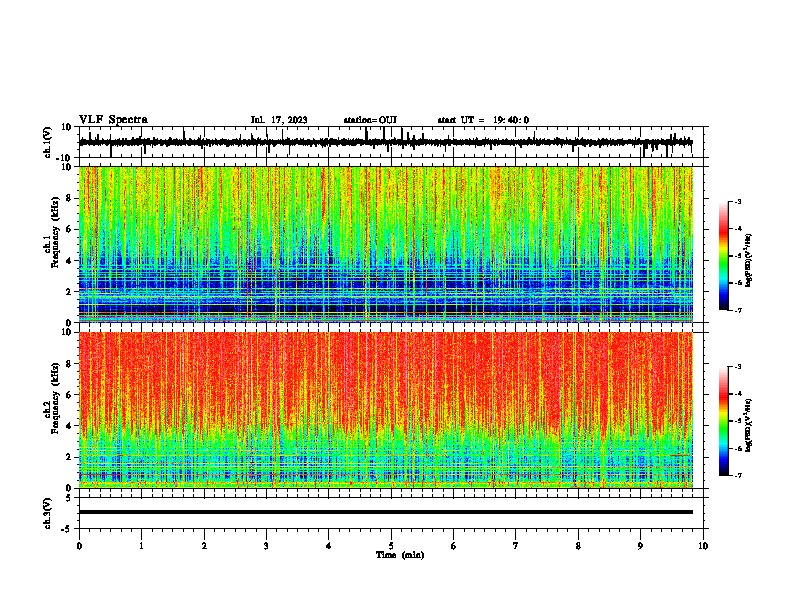Click time axis tick label "5"
The image size is (792, 612).
pyautogui.click(x=391, y=546)
